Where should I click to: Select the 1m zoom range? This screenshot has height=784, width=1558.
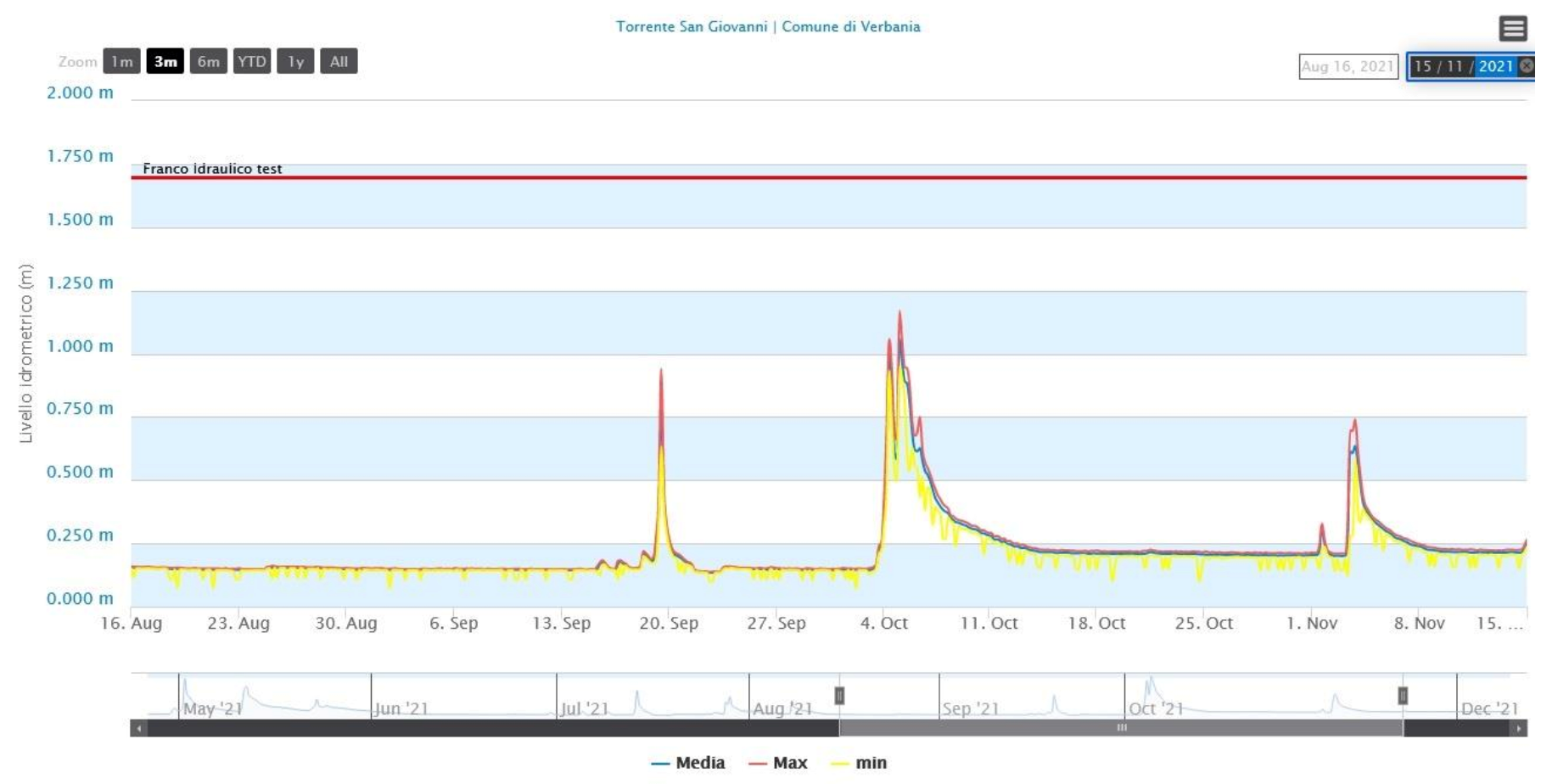121,61
